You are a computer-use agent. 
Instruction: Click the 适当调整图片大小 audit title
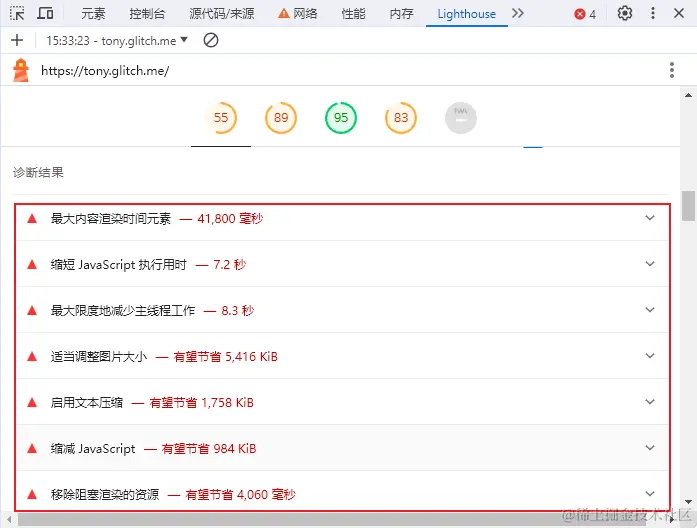(x=99, y=357)
